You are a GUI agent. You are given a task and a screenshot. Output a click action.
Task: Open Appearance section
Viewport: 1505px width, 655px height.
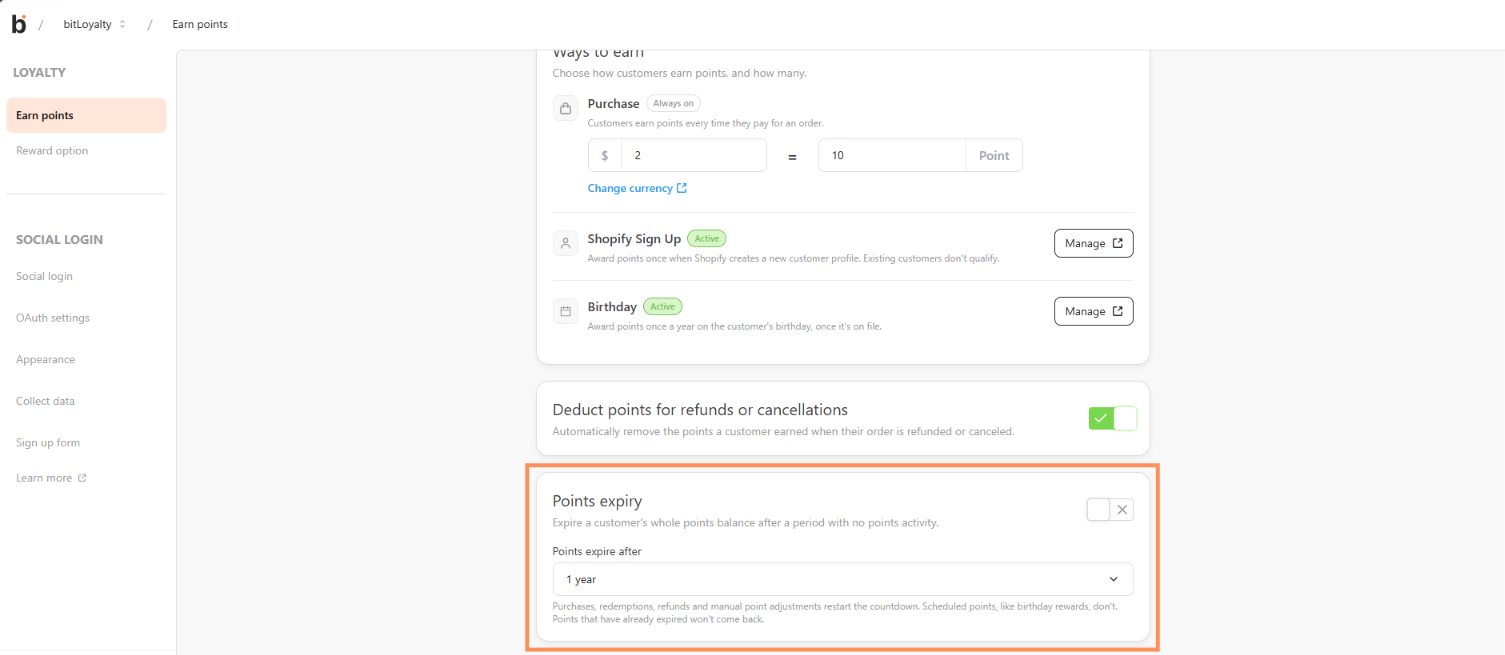(45, 359)
